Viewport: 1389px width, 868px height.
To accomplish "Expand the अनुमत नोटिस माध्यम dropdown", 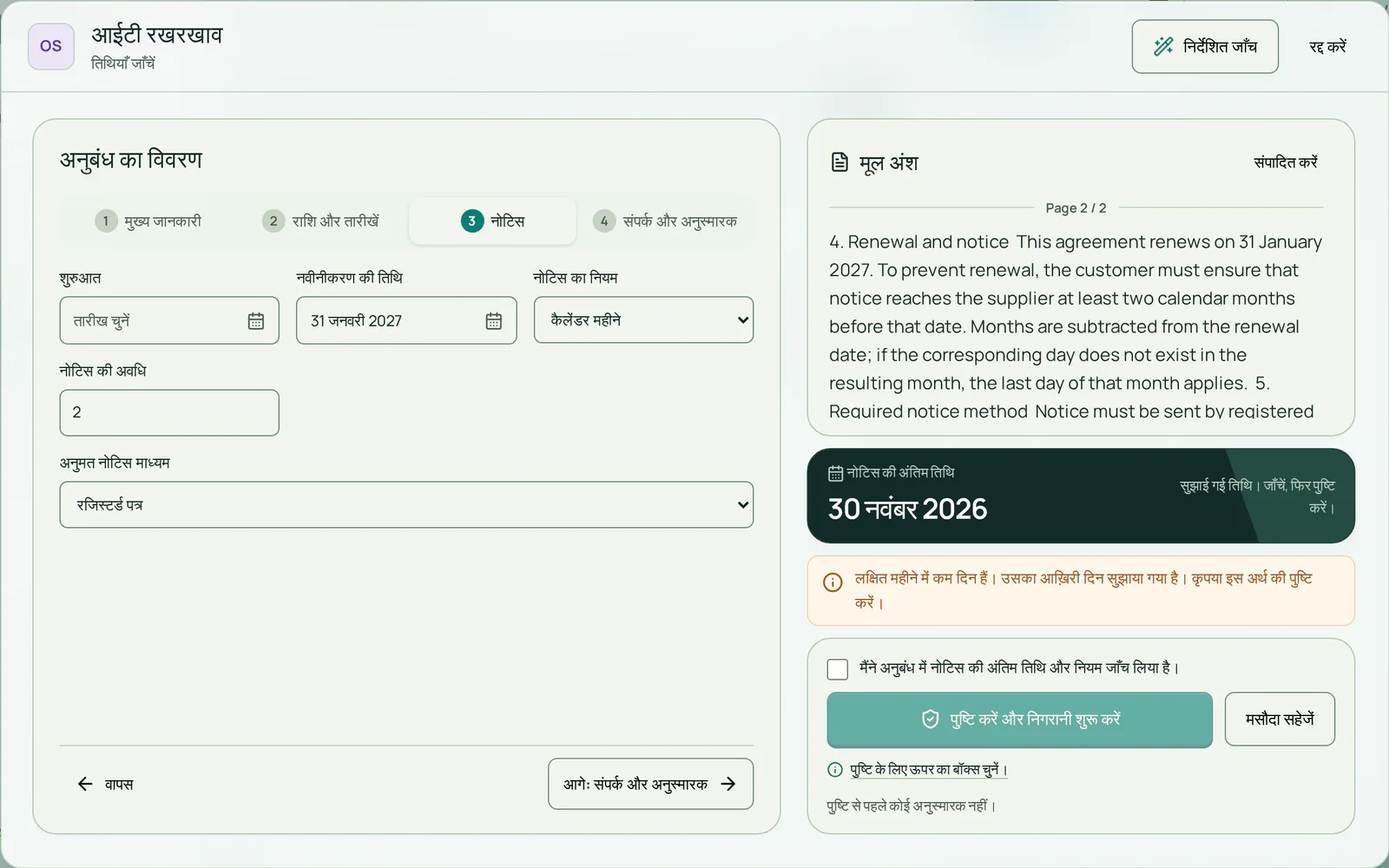I will click(x=406, y=505).
